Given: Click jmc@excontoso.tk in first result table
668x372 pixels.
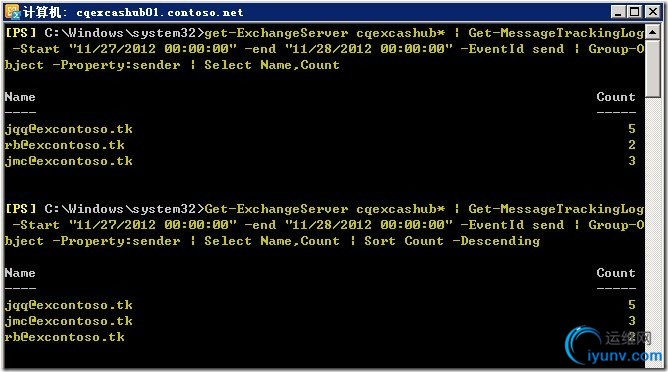Looking at the screenshot, I should pyautogui.click(x=69, y=161).
